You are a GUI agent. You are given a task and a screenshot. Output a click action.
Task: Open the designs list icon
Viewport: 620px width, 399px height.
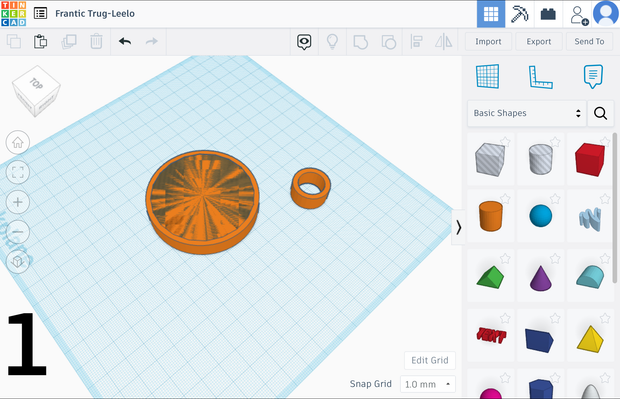(x=40, y=13)
